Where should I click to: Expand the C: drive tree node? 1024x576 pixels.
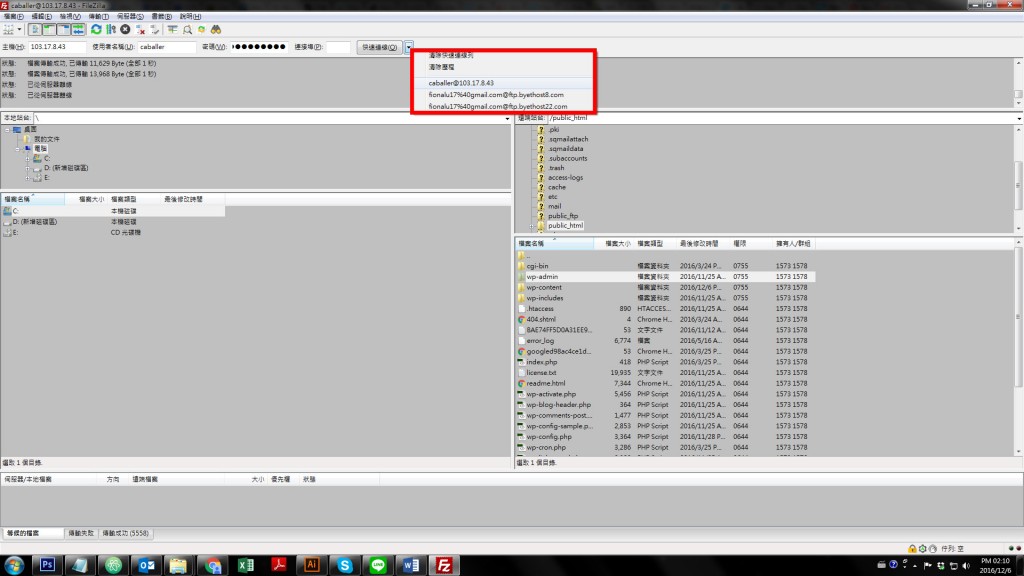tap(27, 159)
